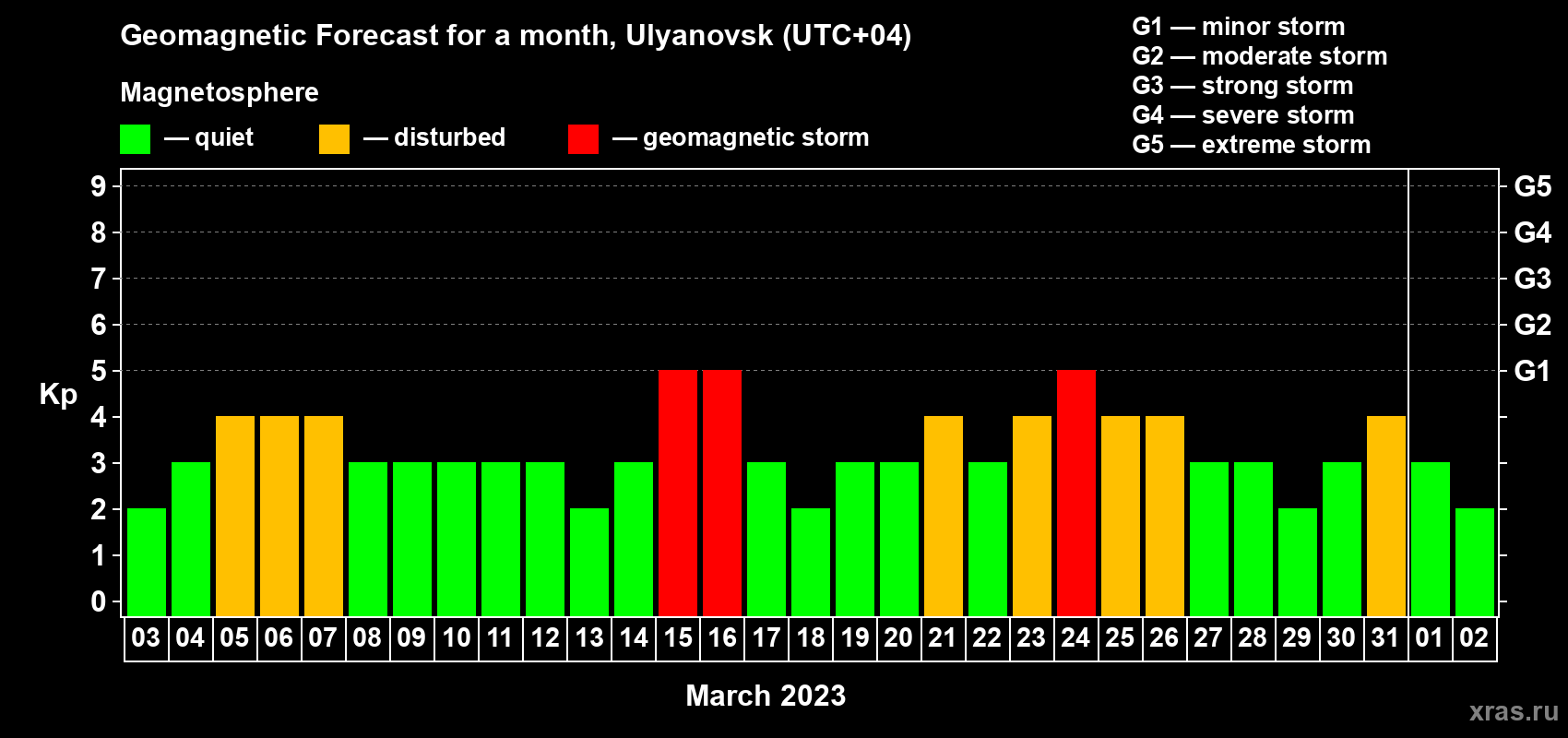
Task: Click the '— quiet' legend text
Action: click(x=208, y=137)
